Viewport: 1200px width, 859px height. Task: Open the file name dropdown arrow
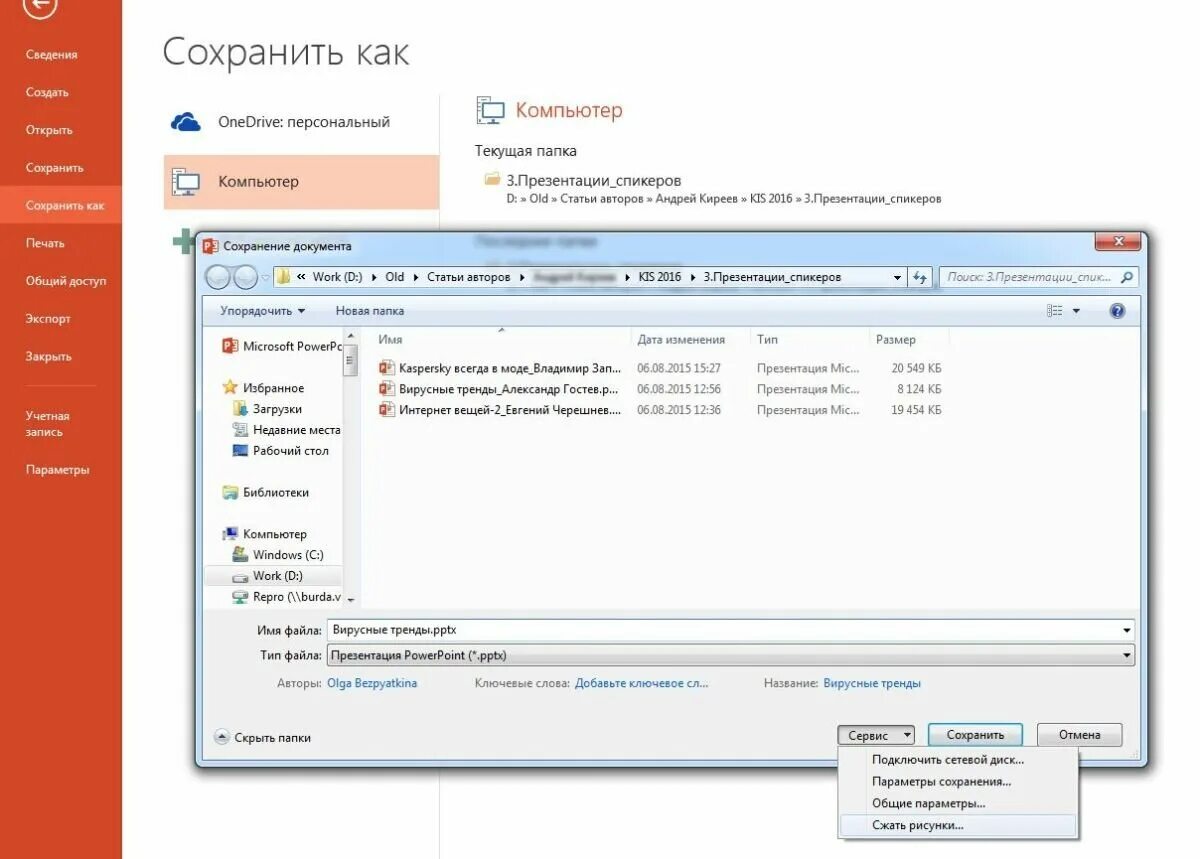[x=1127, y=631]
